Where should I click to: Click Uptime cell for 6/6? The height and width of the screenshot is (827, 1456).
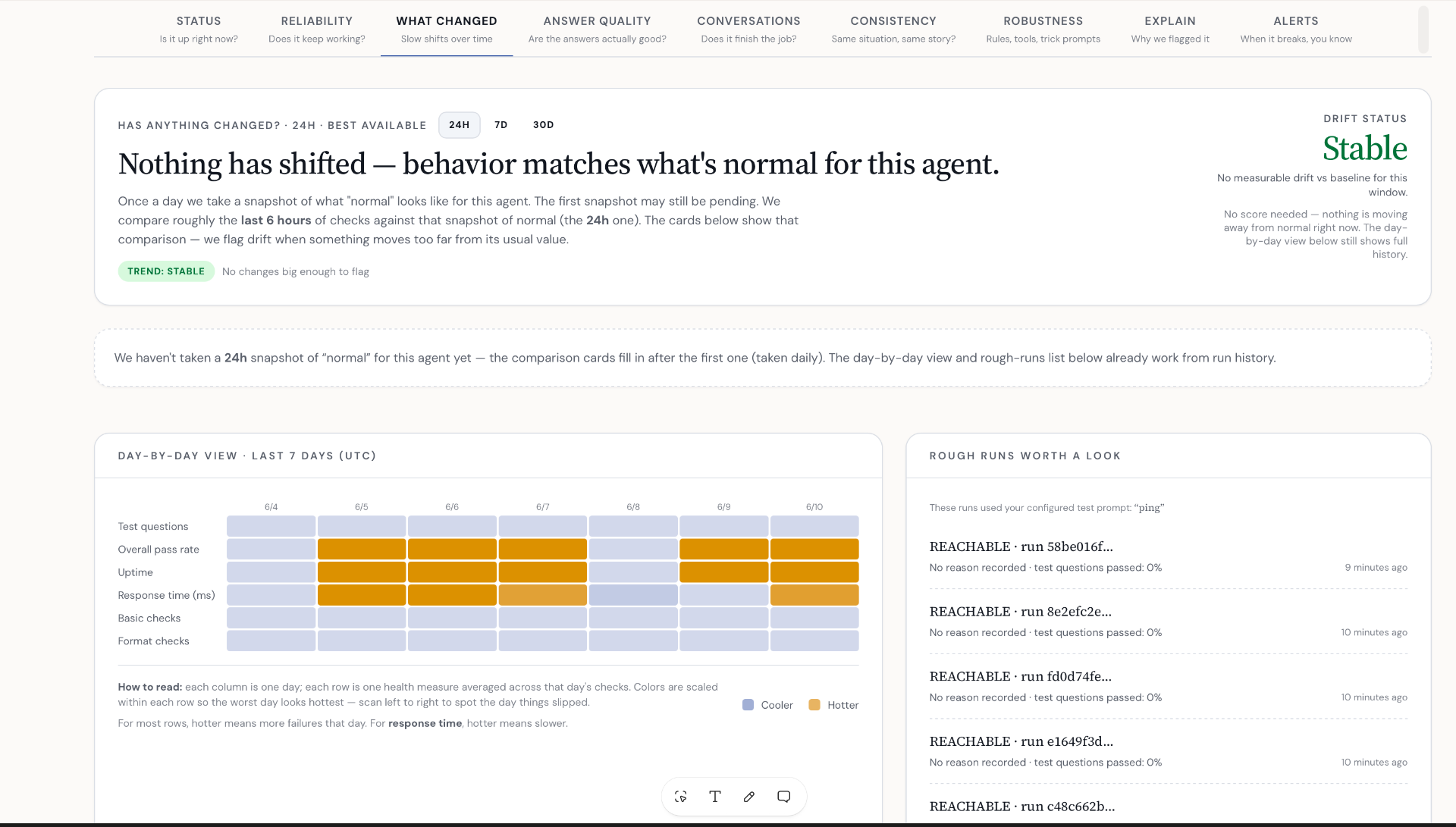[452, 572]
